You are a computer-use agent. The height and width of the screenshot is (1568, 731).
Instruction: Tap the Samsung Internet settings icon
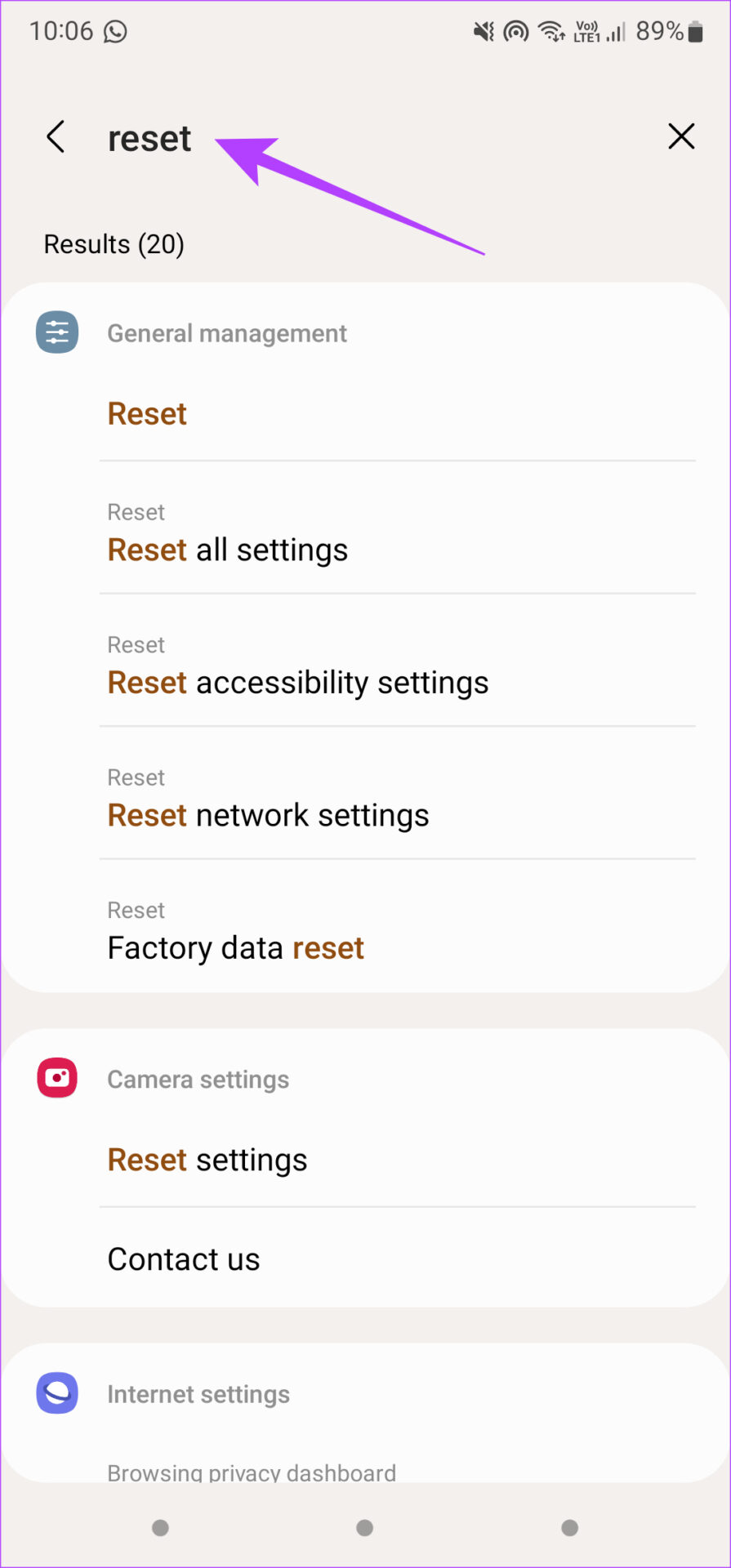(x=57, y=1392)
